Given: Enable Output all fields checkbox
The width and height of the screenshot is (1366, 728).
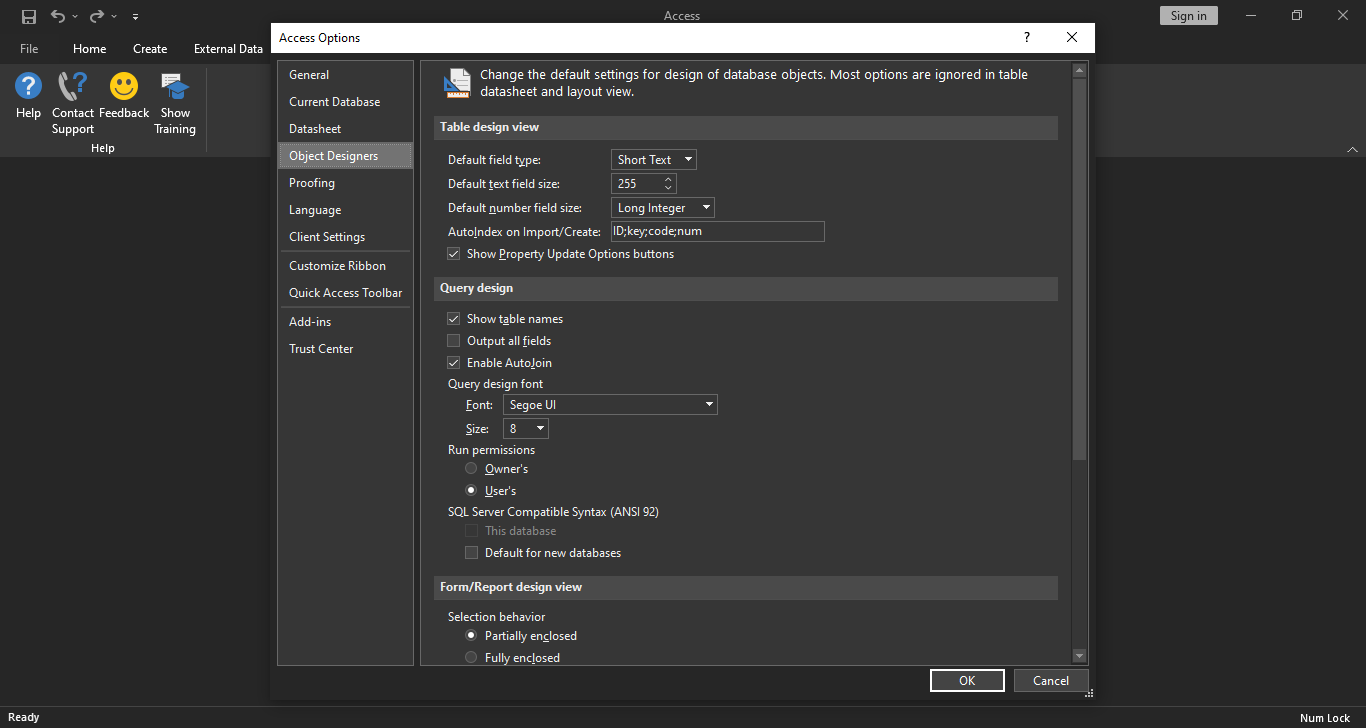Looking at the screenshot, I should tap(454, 341).
